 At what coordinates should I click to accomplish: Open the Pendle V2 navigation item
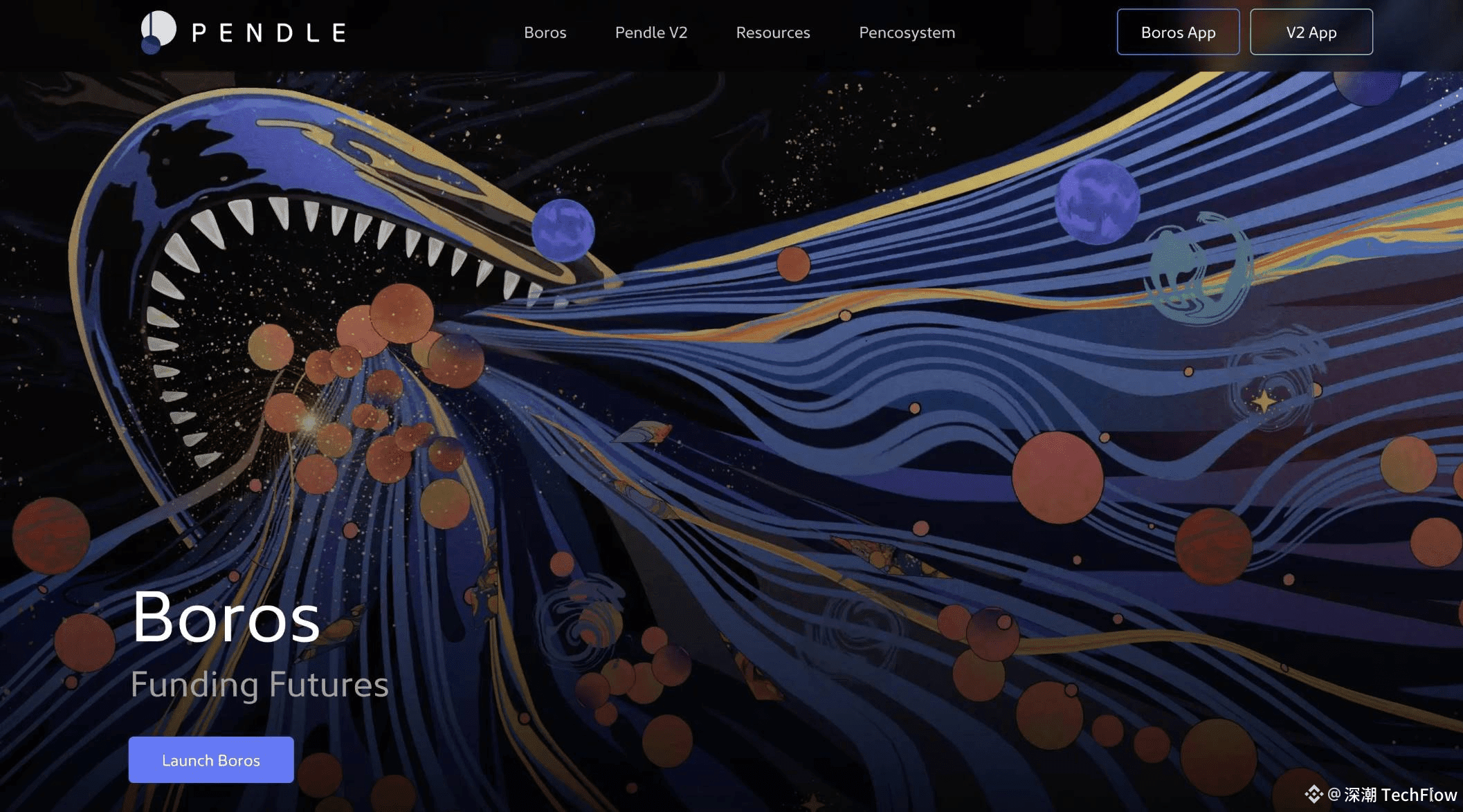[651, 33]
